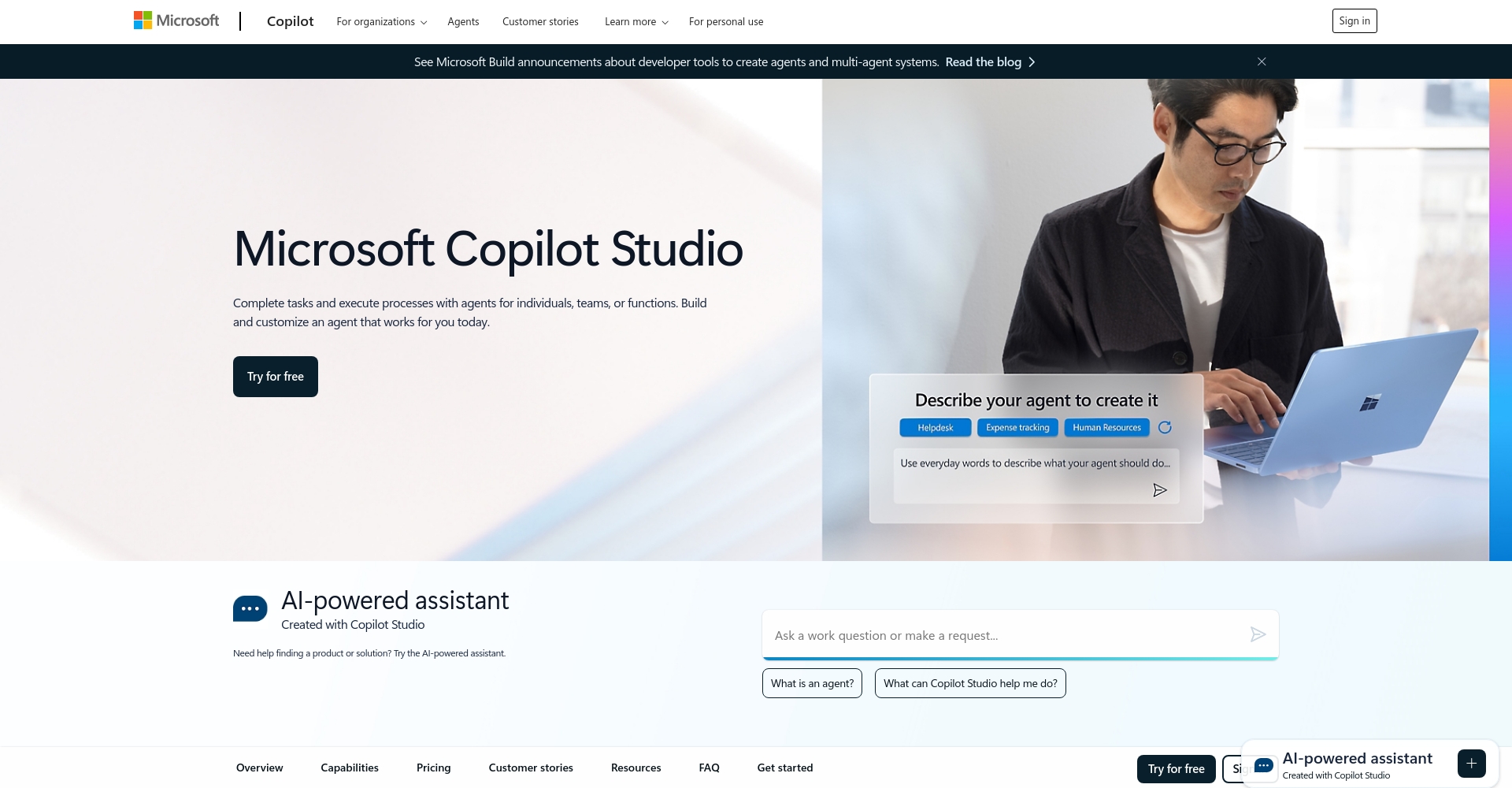Expand the Learn more dropdown
1512x788 pixels.
636,22
